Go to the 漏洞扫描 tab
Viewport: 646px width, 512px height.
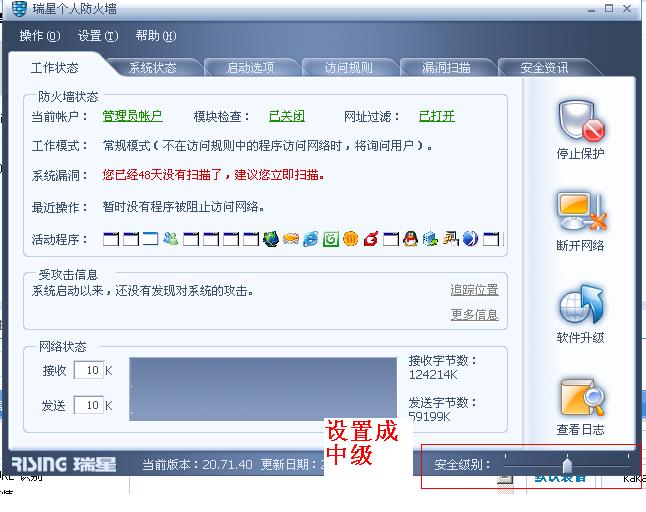(x=446, y=68)
